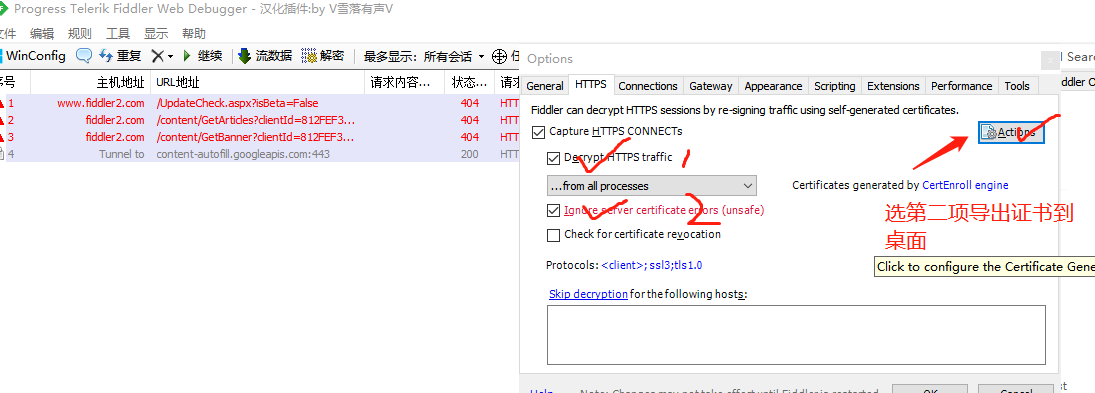Open the 所有会话 keep sessions dropdown
The width and height of the screenshot is (1095, 393).
[x=454, y=57]
